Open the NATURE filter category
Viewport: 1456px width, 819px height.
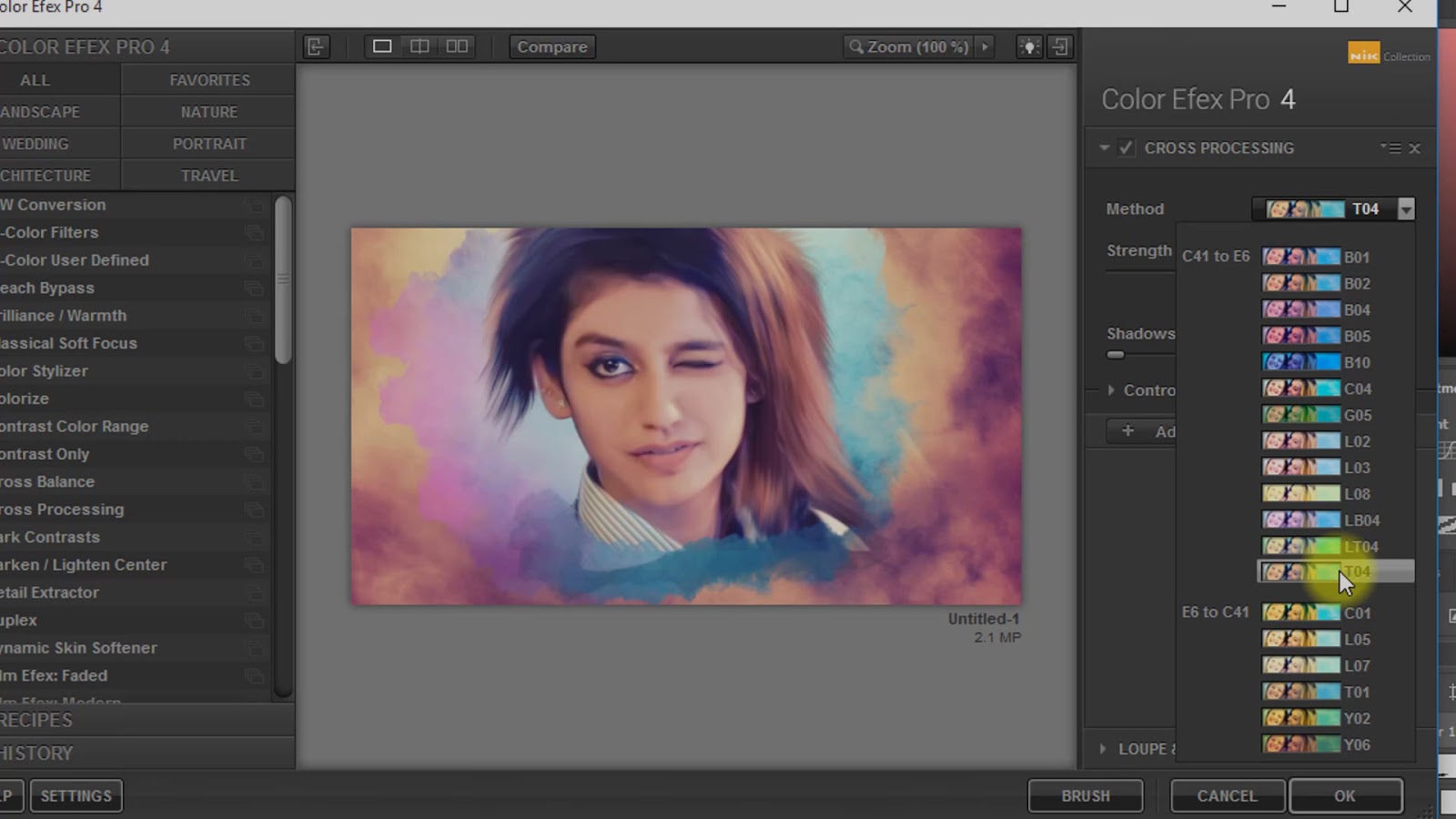[x=208, y=111]
